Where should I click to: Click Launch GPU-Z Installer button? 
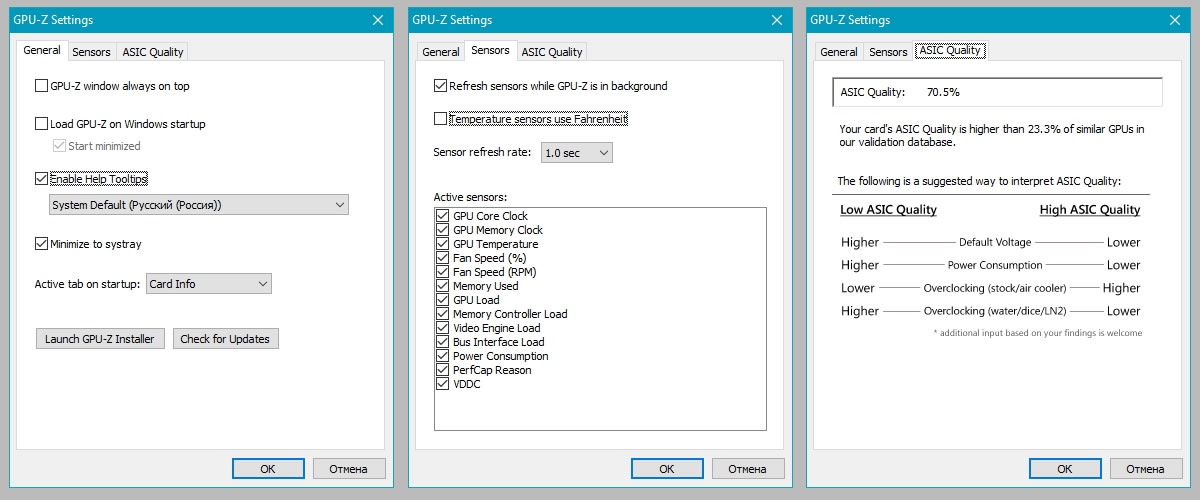(x=100, y=339)
